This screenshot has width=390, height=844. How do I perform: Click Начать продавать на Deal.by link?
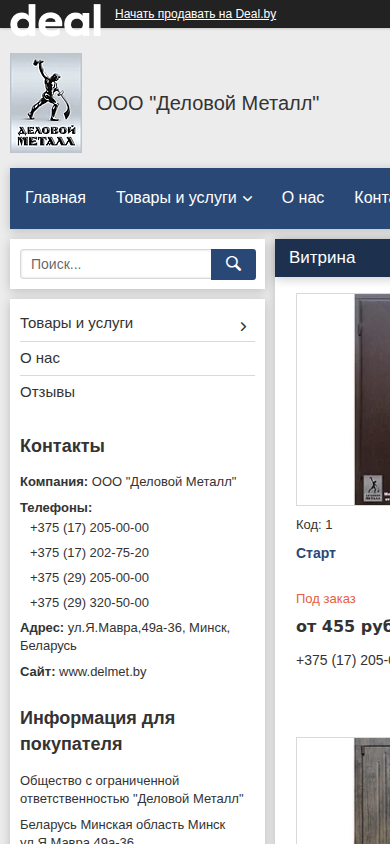click(196, 14)
